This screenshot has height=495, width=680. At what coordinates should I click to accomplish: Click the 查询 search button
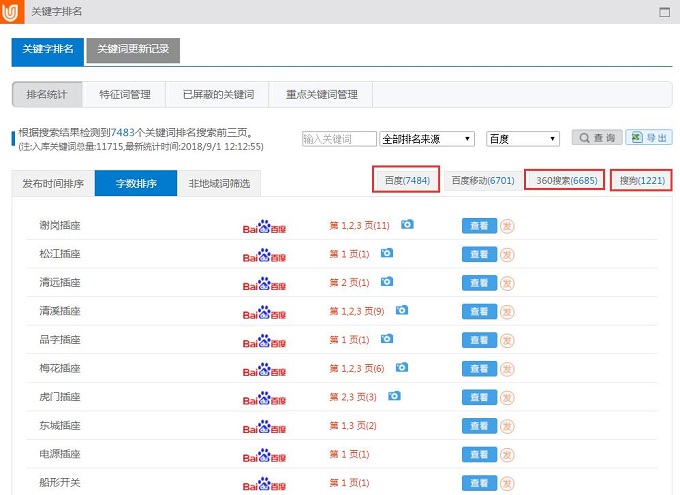point(597,138)
